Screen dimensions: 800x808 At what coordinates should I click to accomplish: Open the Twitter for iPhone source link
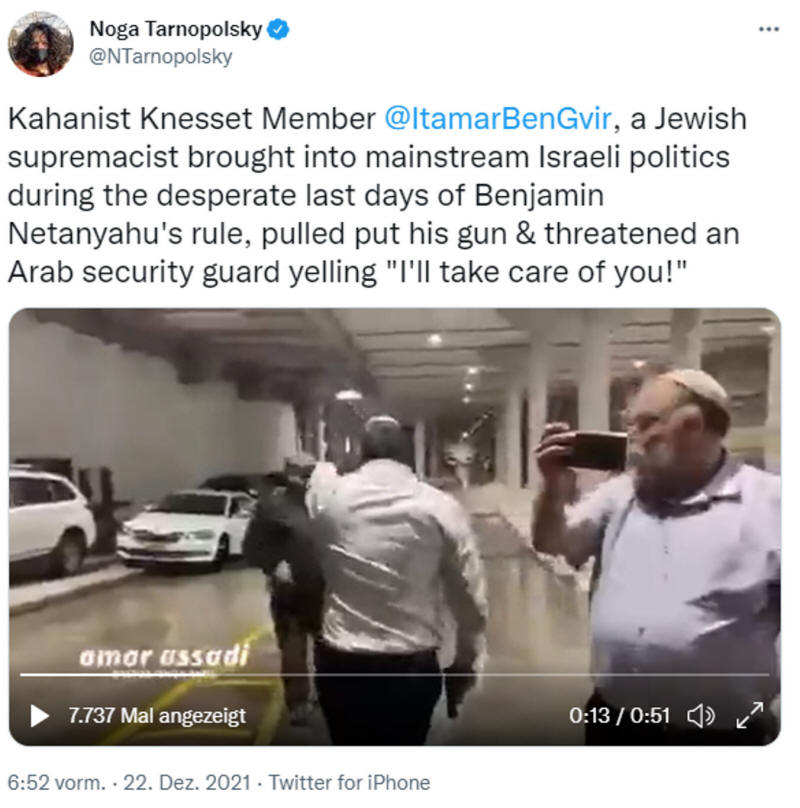point(349,782)
